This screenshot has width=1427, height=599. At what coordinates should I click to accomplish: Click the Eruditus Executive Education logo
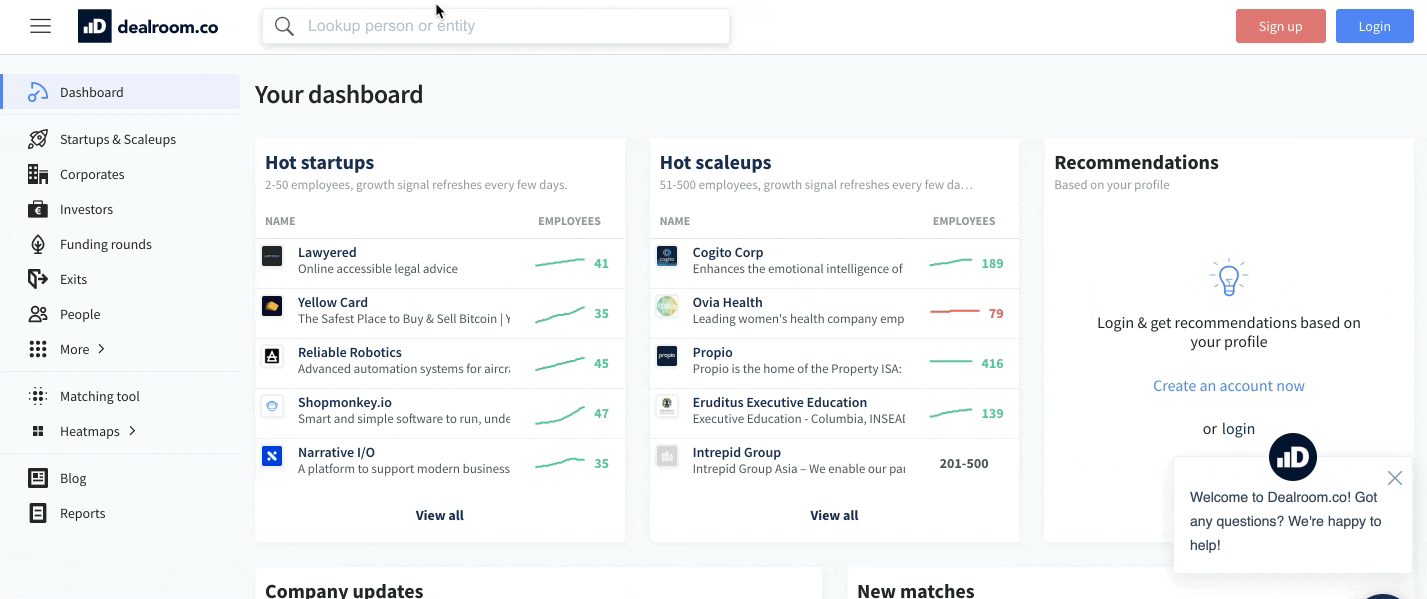[667, 406]
